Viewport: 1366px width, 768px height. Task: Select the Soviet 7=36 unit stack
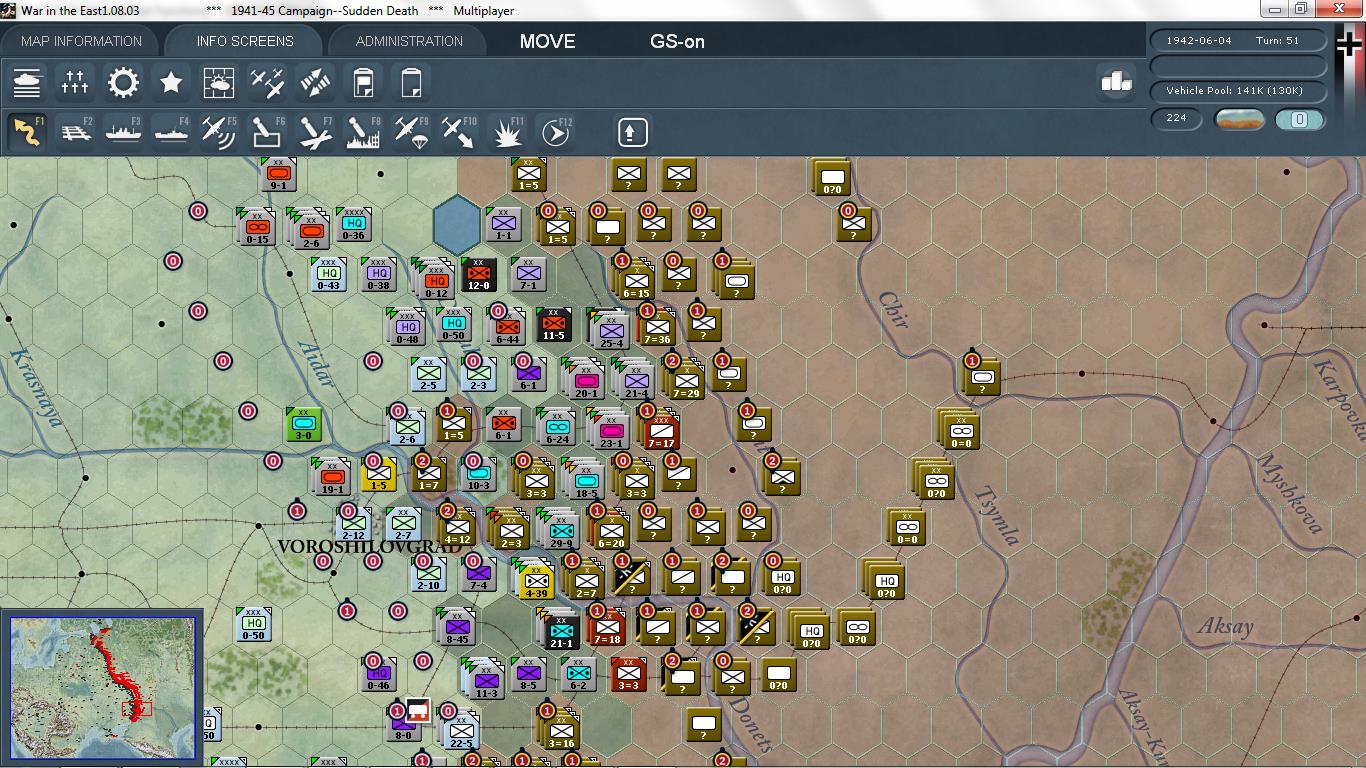point(657,327)
